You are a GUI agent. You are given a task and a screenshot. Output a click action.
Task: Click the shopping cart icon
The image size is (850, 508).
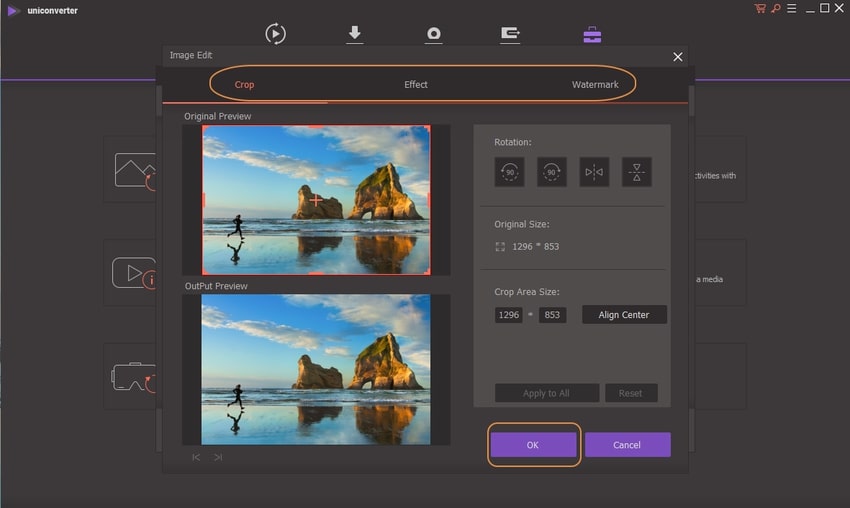[760, 9]
